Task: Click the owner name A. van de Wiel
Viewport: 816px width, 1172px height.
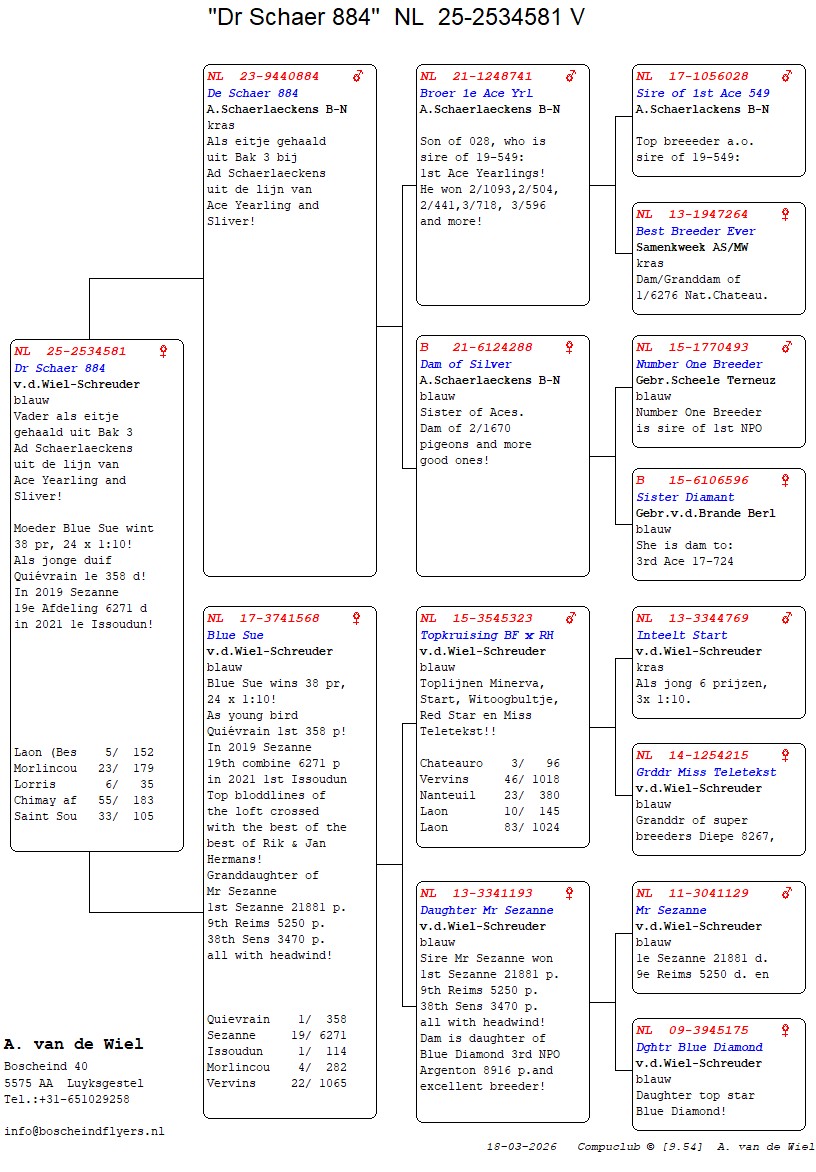Action: 73,1044
